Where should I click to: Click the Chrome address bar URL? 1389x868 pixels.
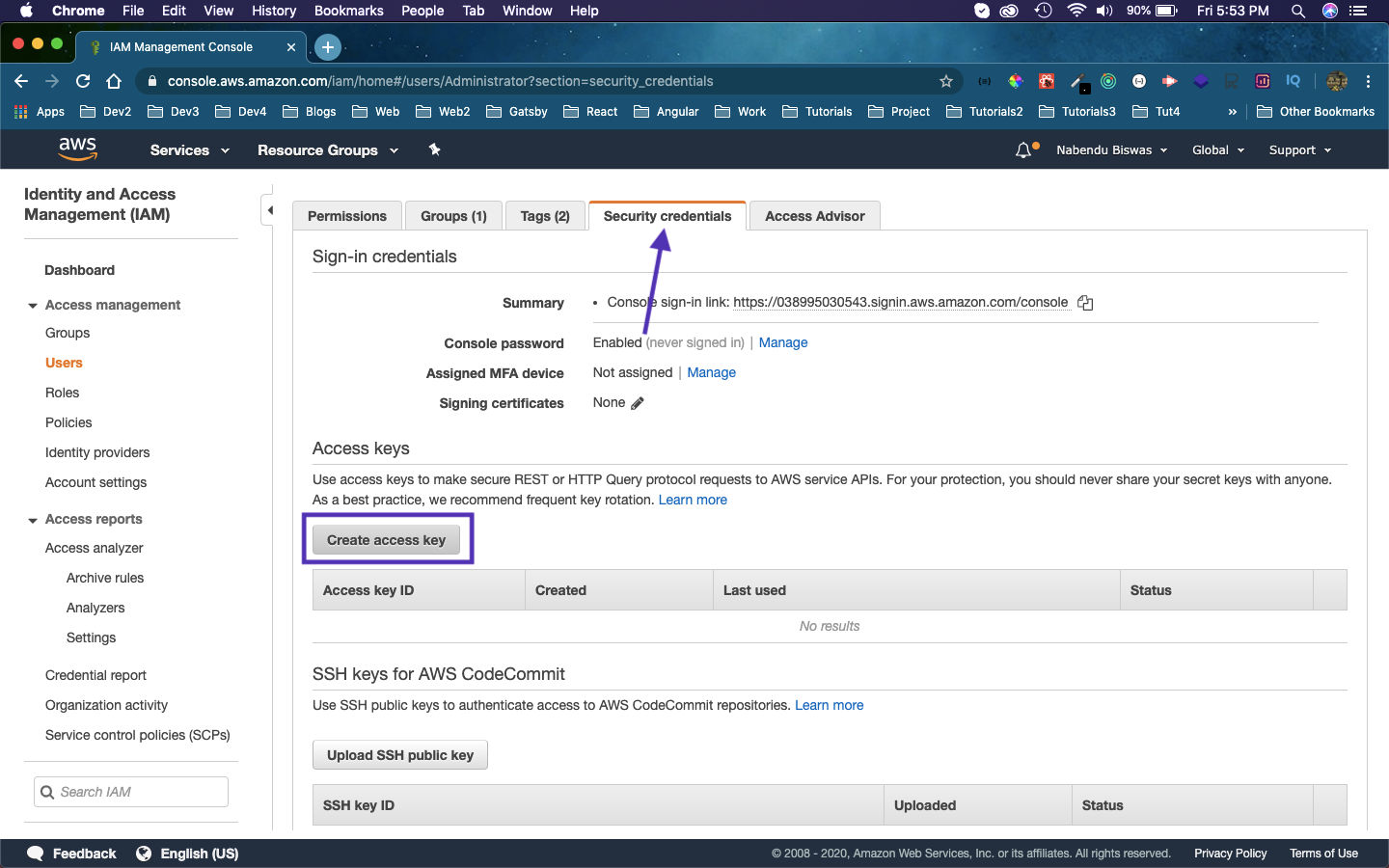pos(440,81)
